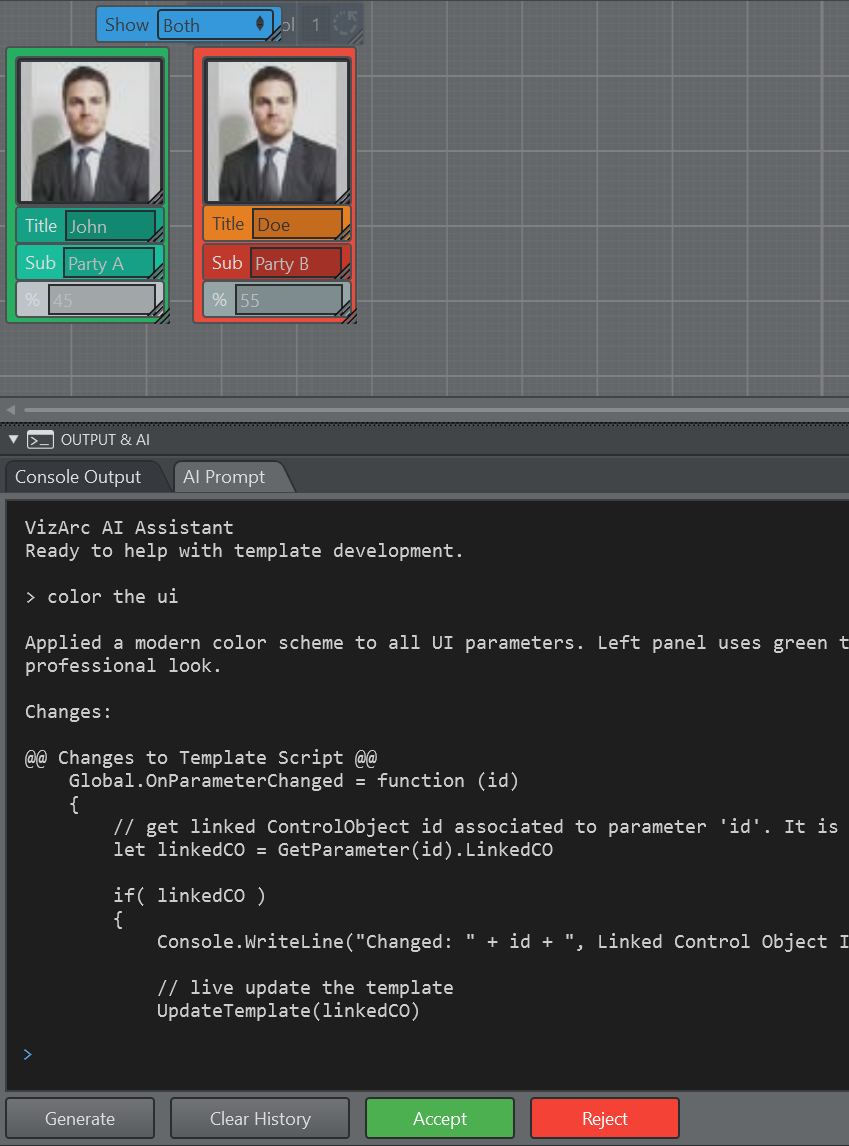Click the console terminal icon beside OUTPUT & AI
The image size is (849, 1146).
pos(40,440)
